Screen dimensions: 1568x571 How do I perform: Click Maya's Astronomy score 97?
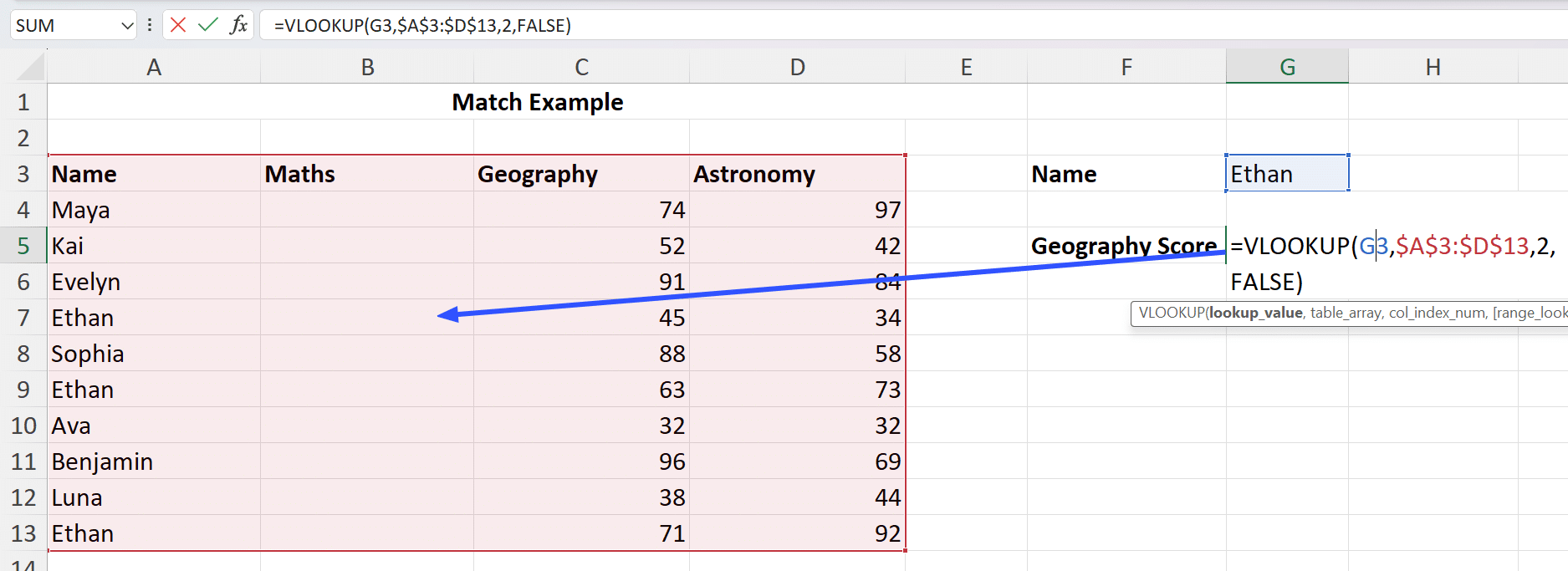point(797,210)
